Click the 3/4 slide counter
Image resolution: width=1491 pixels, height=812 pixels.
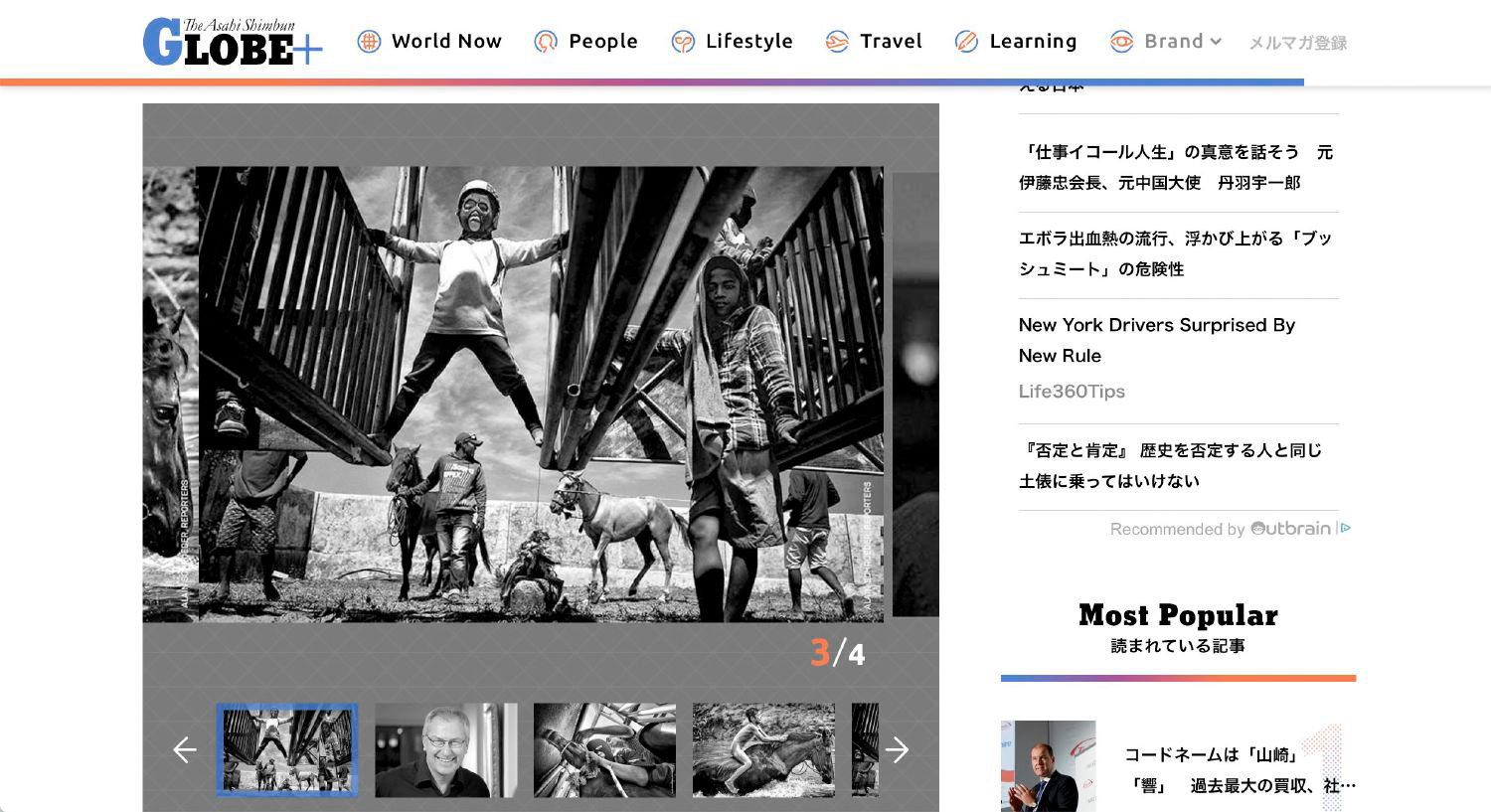(838, 653)
